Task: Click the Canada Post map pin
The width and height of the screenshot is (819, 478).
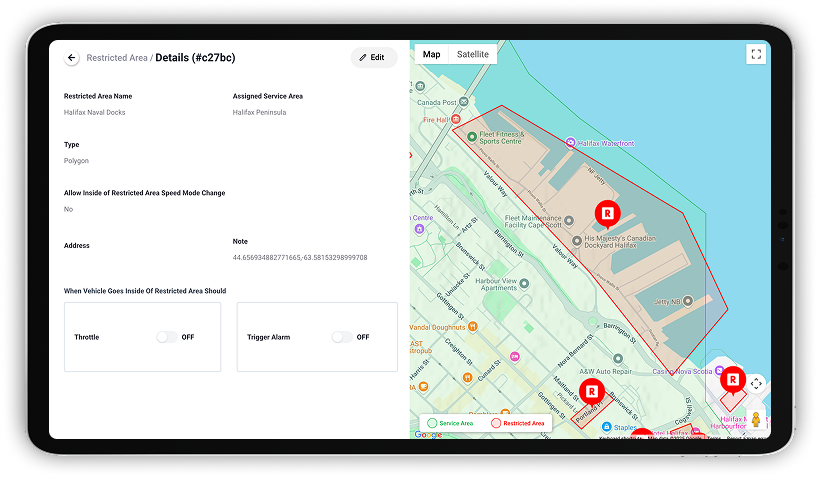Action: click(x=463, y=102)
